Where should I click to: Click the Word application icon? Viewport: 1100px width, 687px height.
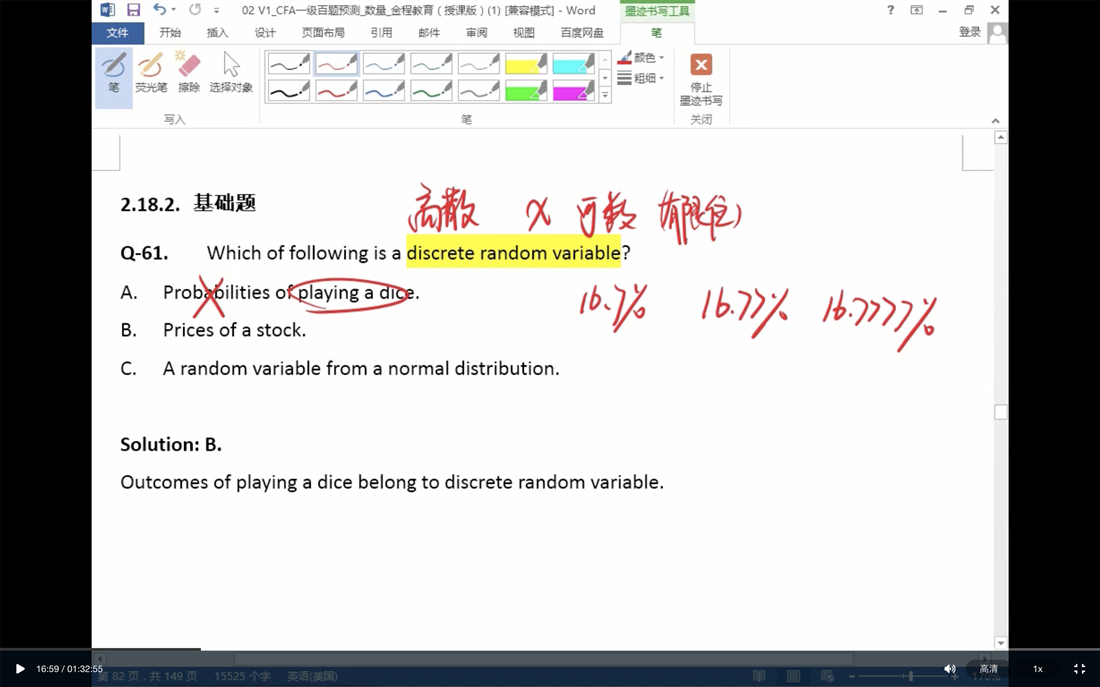click(107, 10)
